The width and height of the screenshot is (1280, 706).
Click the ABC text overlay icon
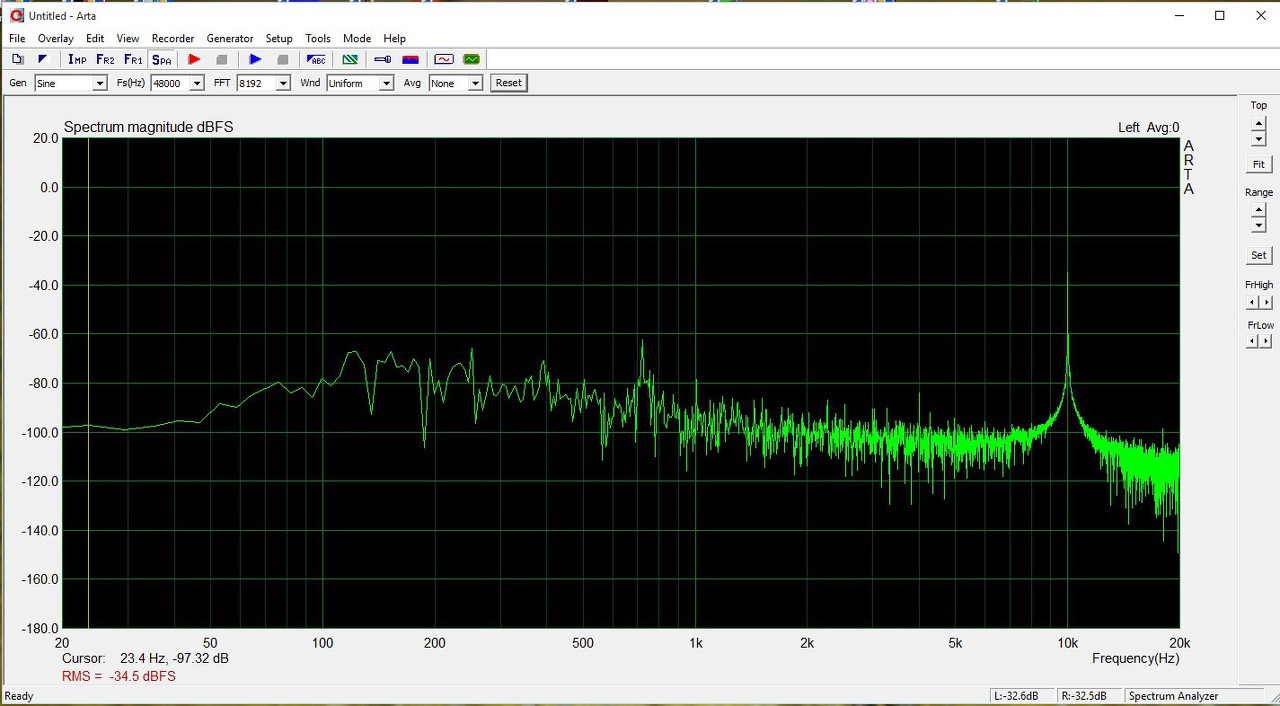[x=316, y=60]
